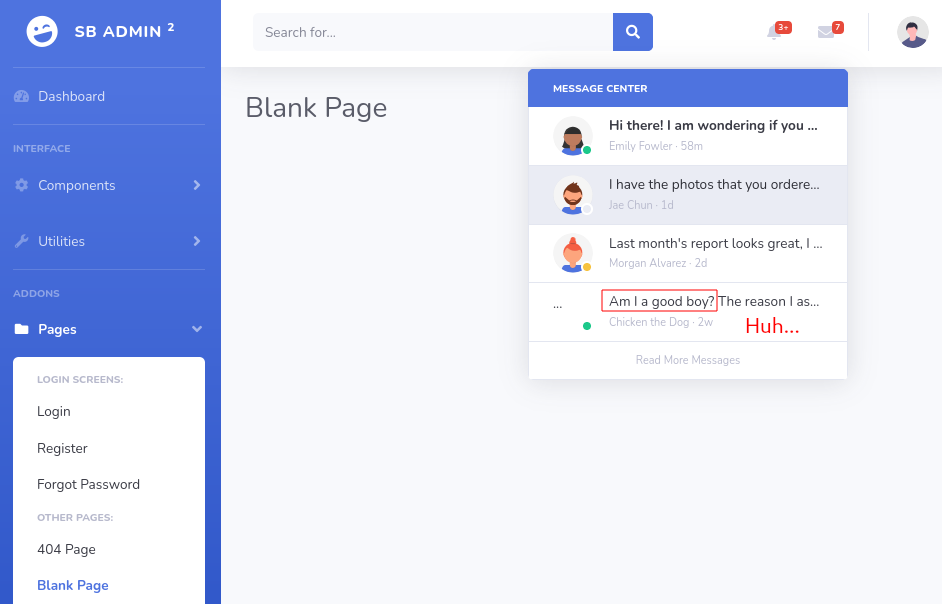
Task: Open Emily Fowler's message
Action: pos(688,136)
